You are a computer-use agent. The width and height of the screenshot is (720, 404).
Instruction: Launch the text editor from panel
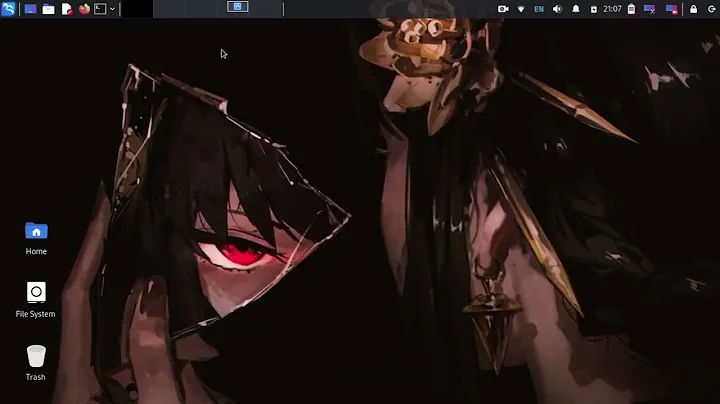[x=67, y=9]
